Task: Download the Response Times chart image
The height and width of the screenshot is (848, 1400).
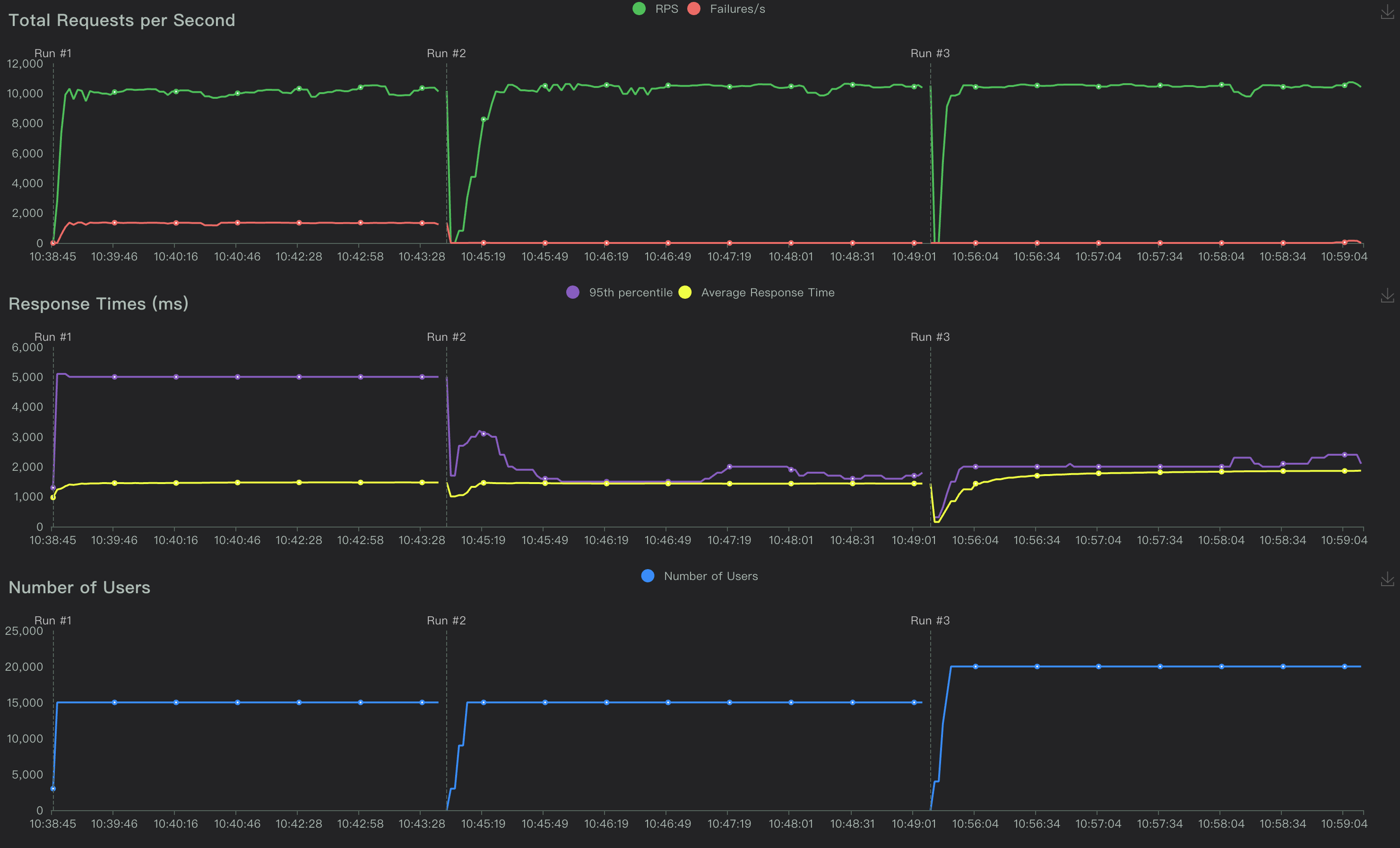Action: coord(1387,295)
